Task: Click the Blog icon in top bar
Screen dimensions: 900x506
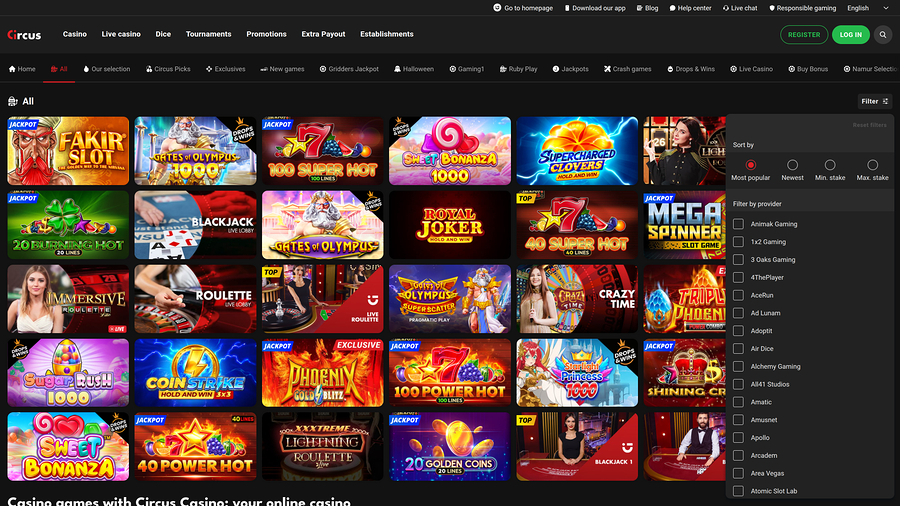Action: (x=639, y=8)
